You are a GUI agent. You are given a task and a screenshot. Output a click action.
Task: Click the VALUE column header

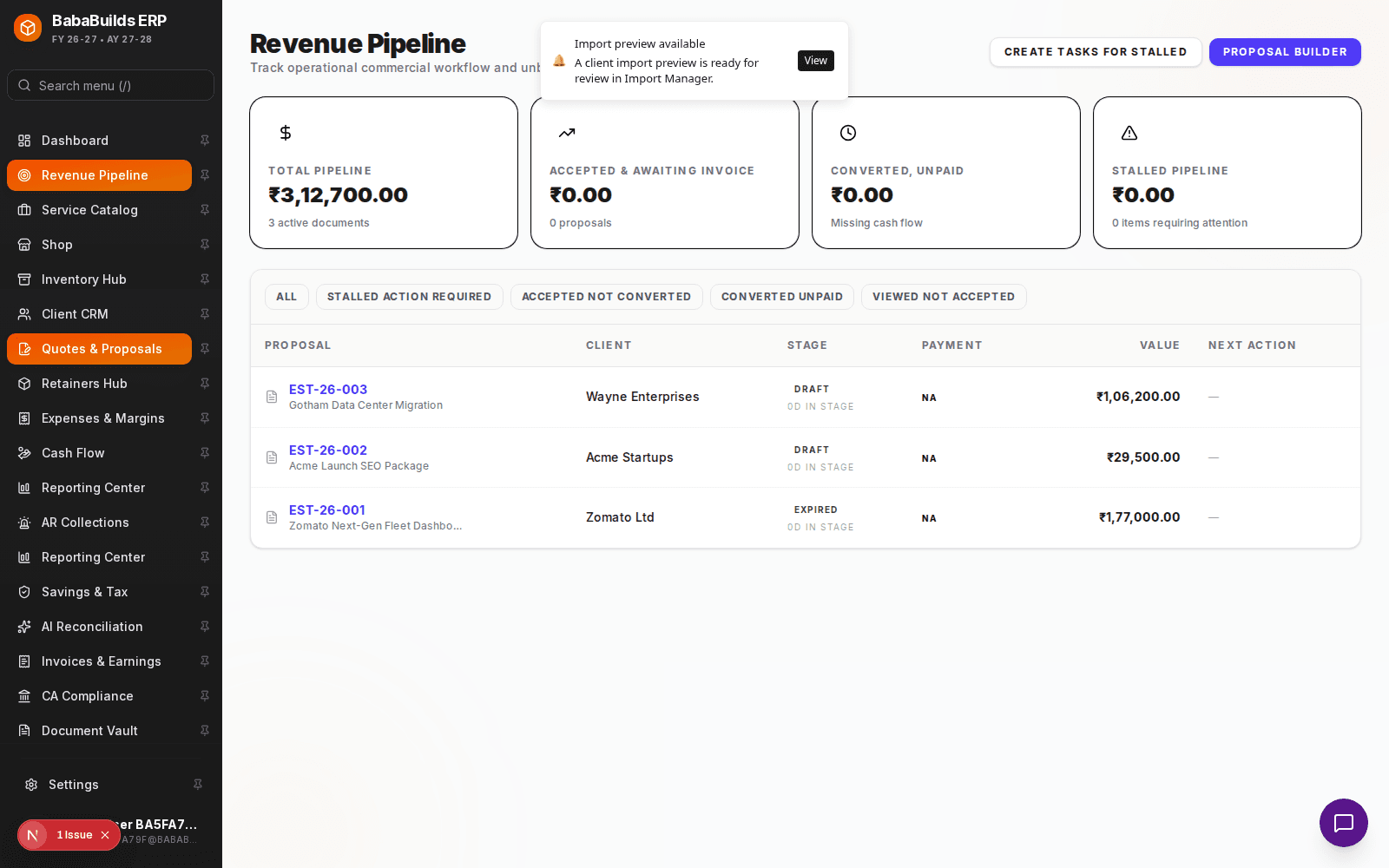point(1160,345)
